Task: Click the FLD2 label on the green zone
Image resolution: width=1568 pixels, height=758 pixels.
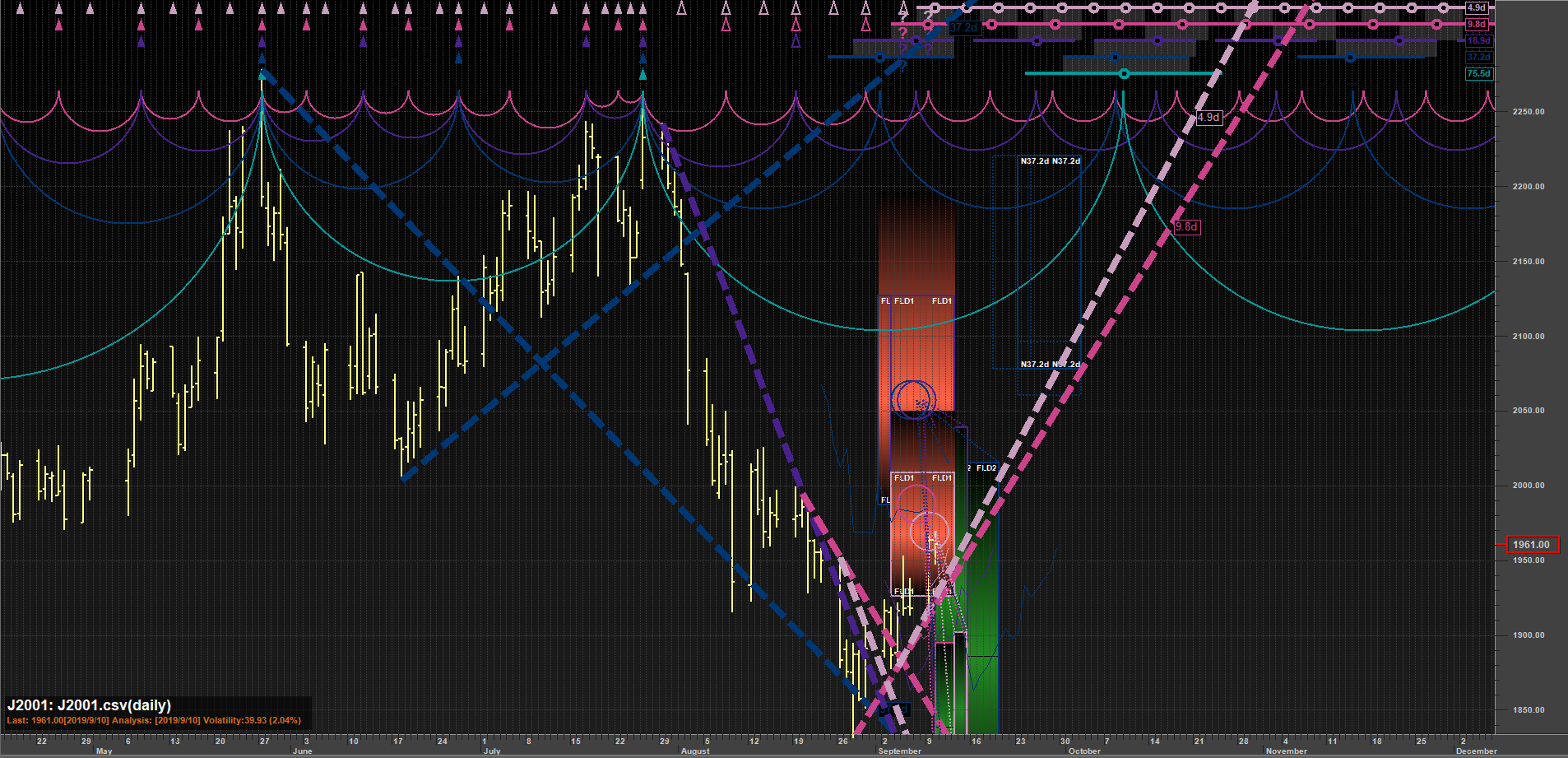Action: (x=986, y=468)
